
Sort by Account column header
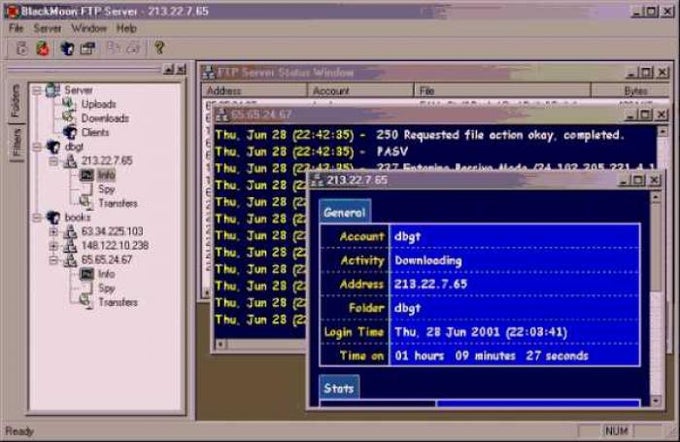360,91
